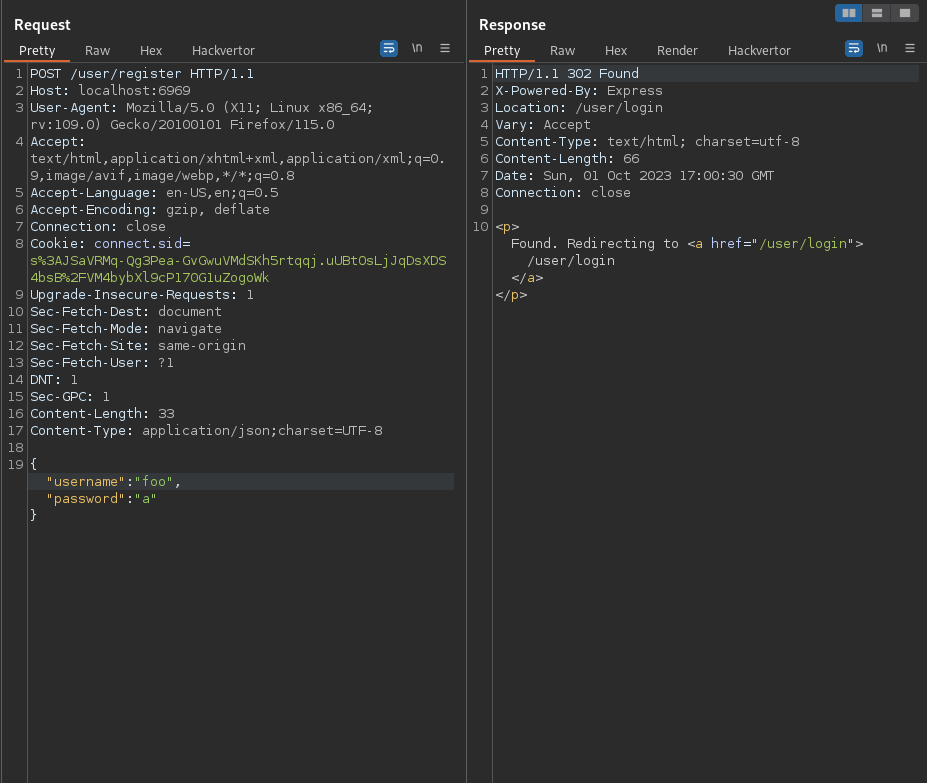Click the Sec-Fetch-Dest: document line
927x783 pixels.
point(126,312)
